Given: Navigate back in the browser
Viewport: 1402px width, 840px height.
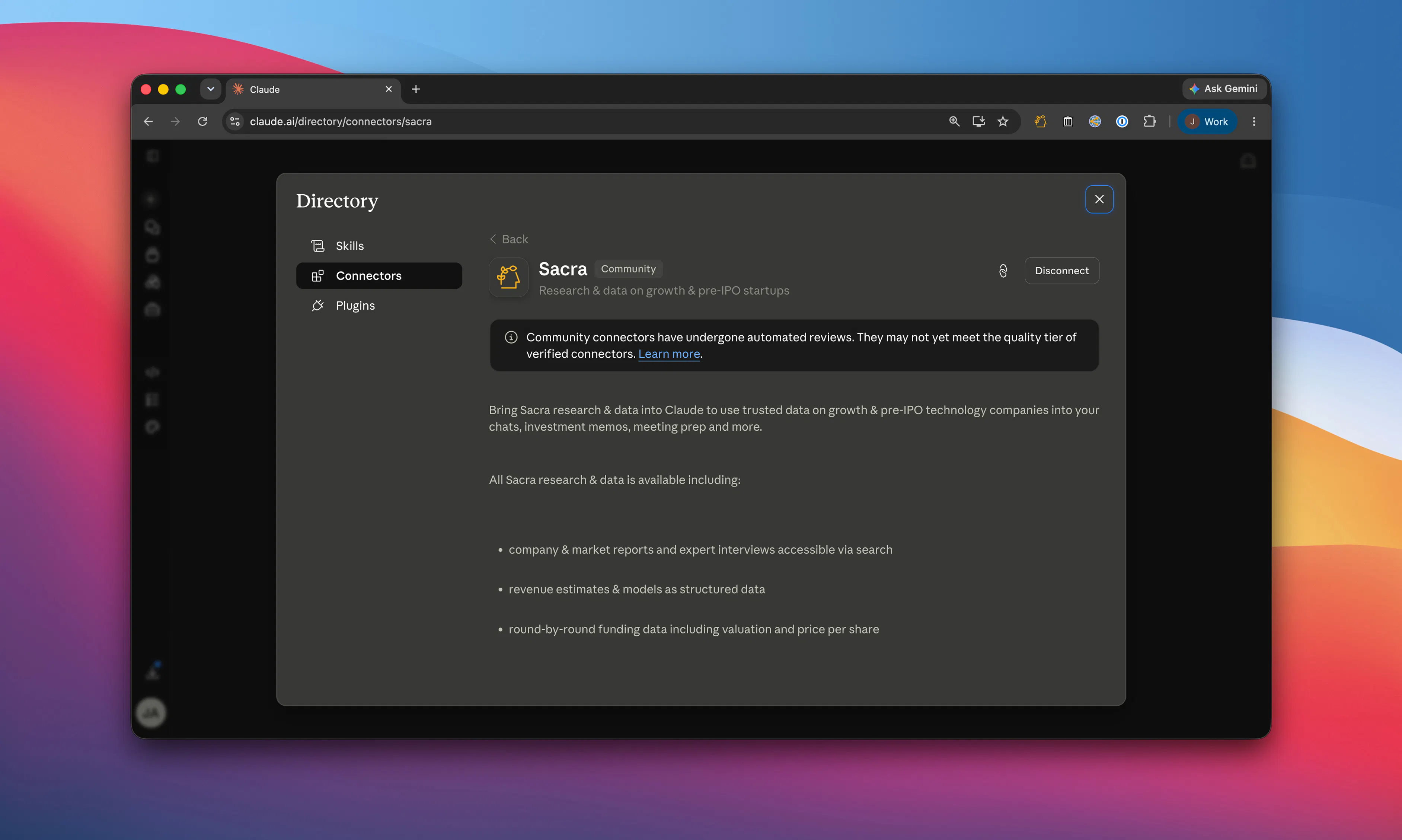Looking at the screenshot, I should coord(148,121).
